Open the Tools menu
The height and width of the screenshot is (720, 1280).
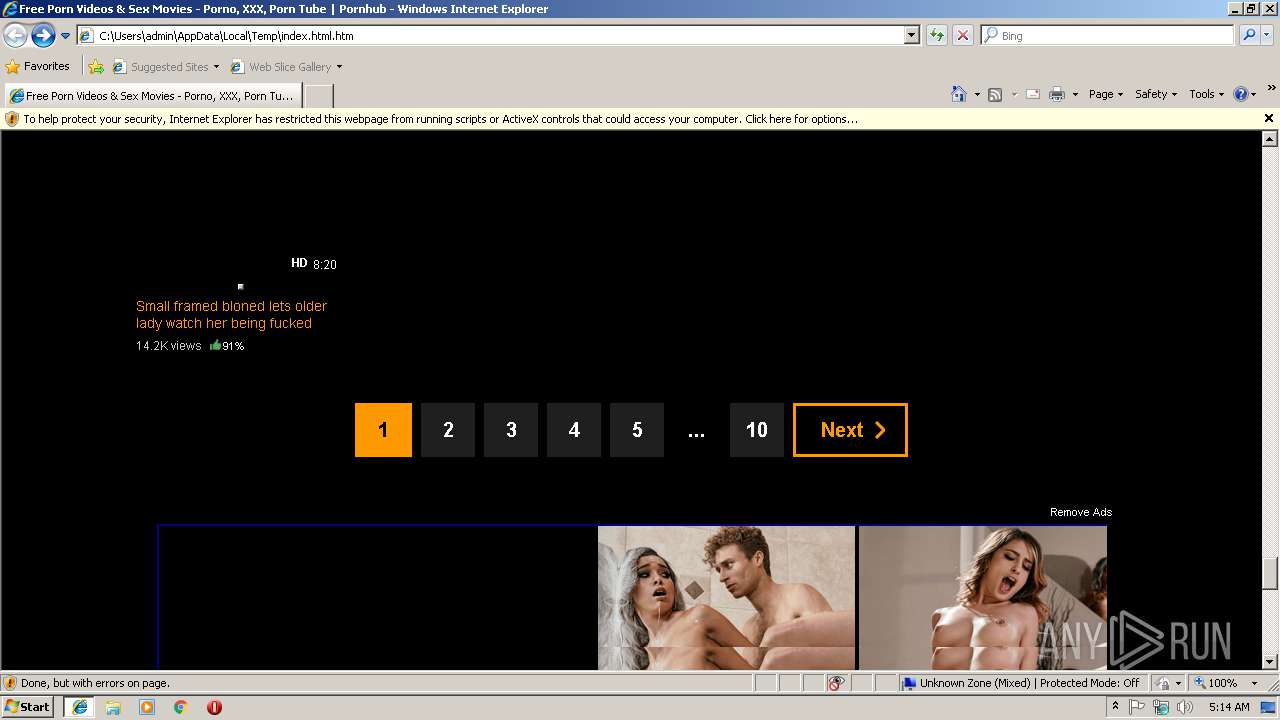pos(1206,94)
